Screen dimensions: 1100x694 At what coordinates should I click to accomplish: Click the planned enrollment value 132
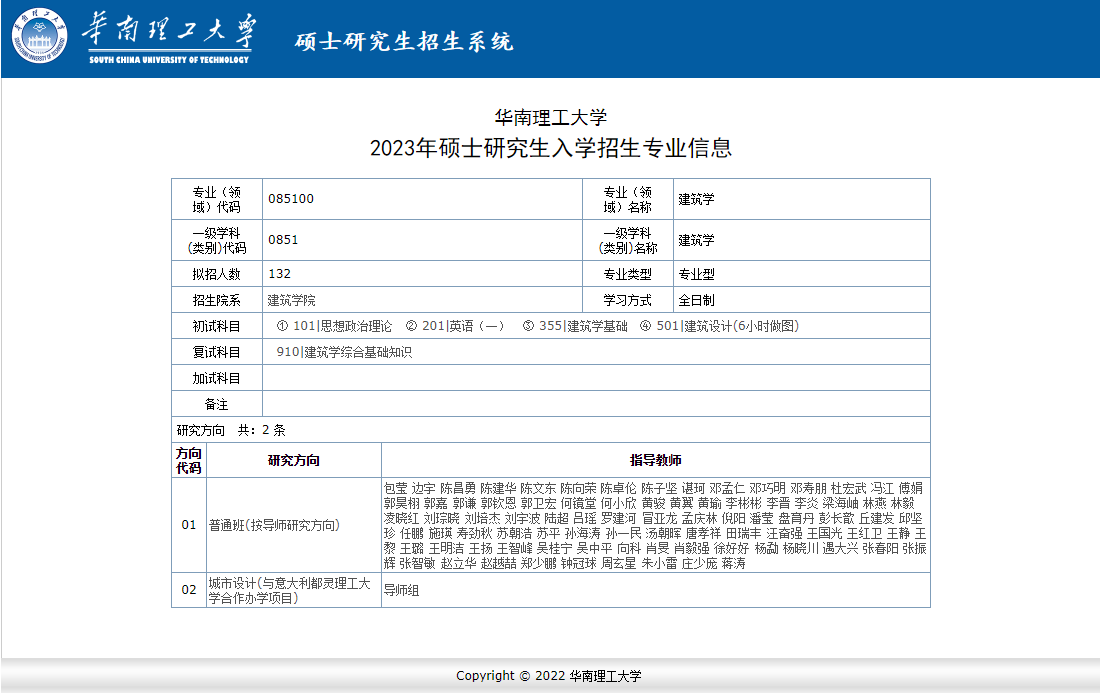[279, 274]
